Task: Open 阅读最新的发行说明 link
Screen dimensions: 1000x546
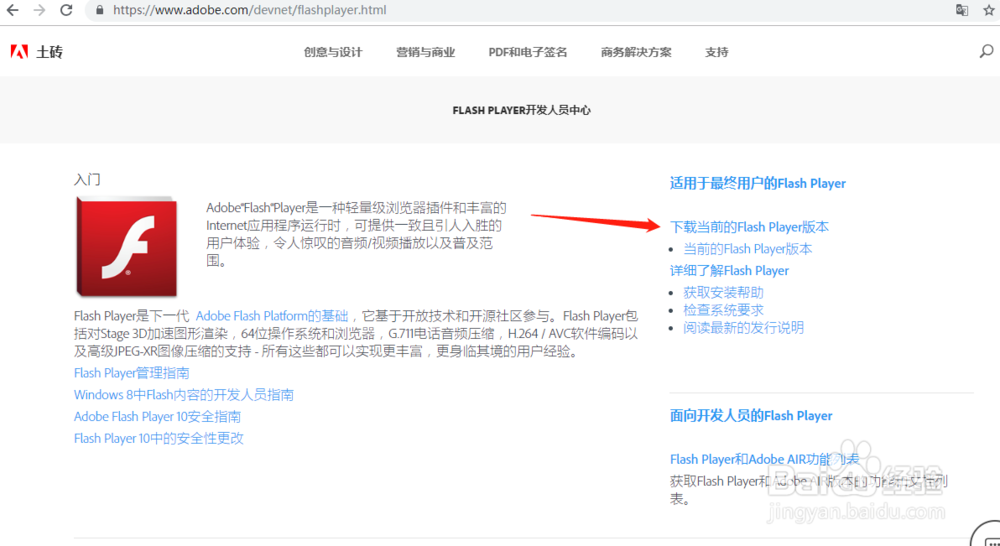Action: pos(744,328)
